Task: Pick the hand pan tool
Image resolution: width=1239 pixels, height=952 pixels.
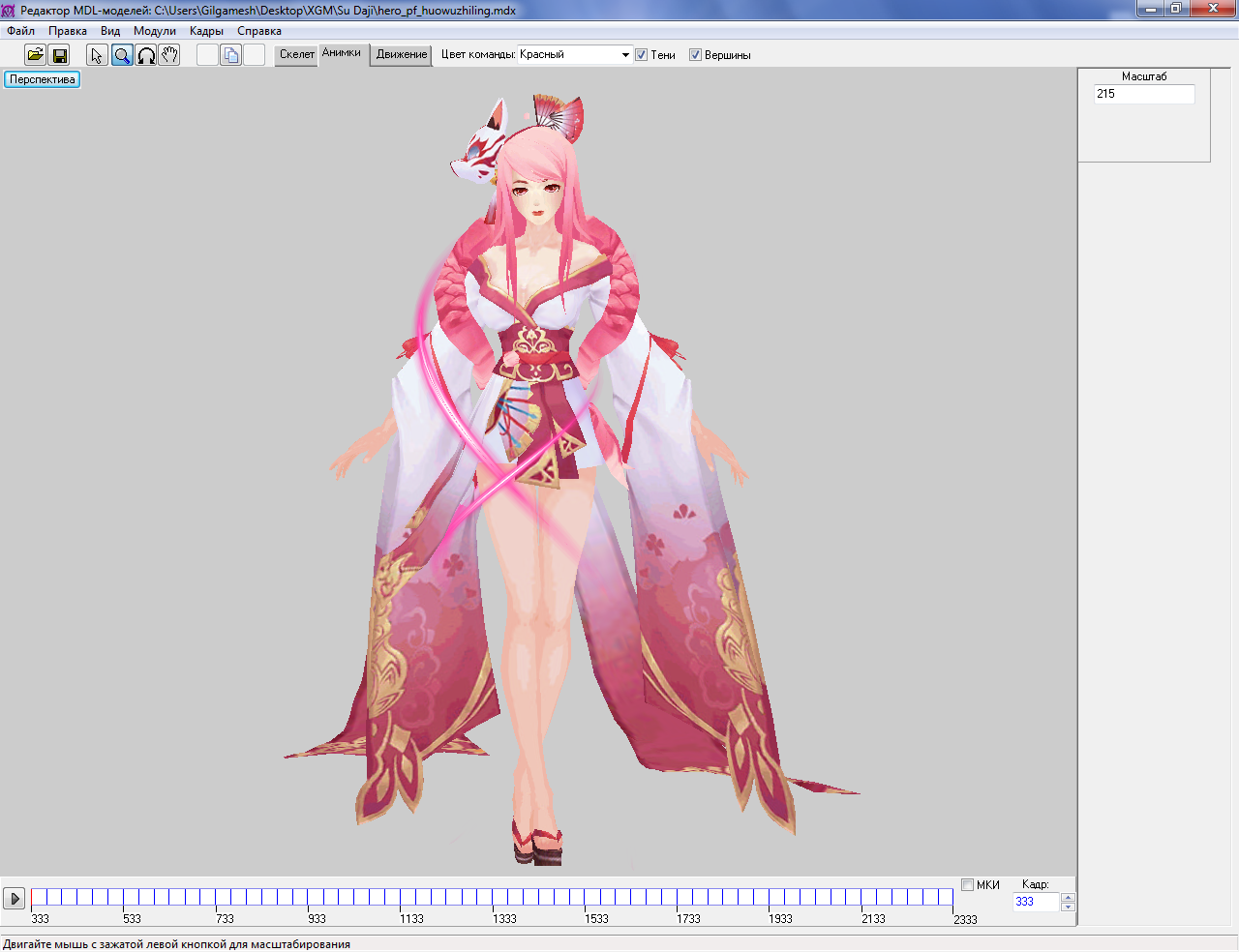Action: click(169, 55)
